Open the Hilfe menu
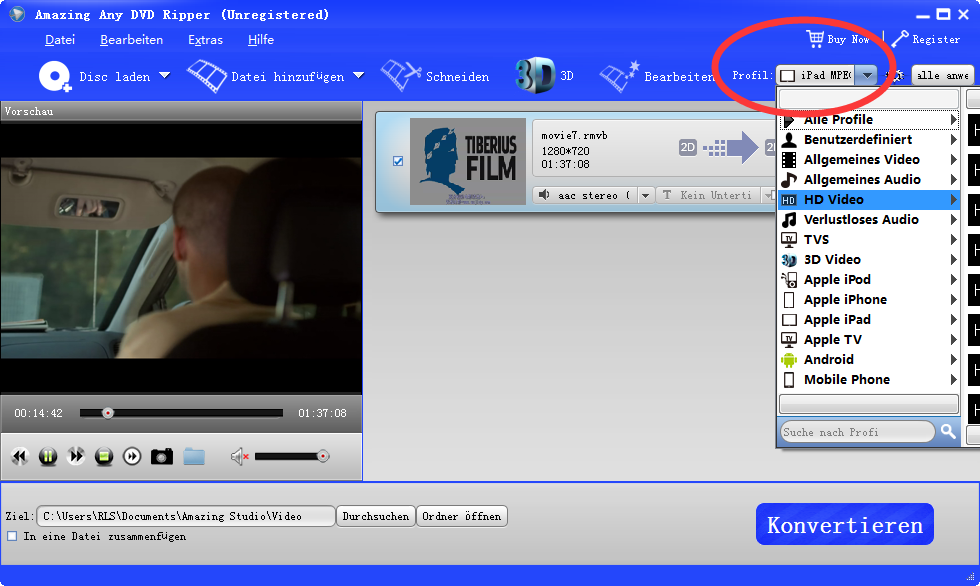 [x=261, y=39]
